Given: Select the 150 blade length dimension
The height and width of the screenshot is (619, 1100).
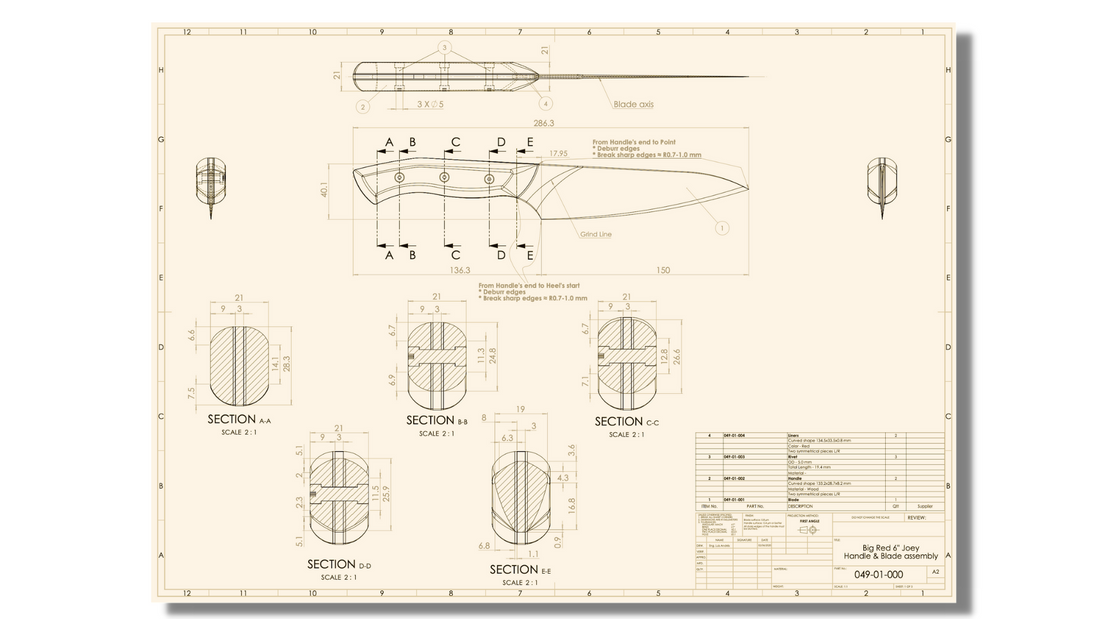Looking at the screenshot, I should pyautogui.click(x=664, y=270).
